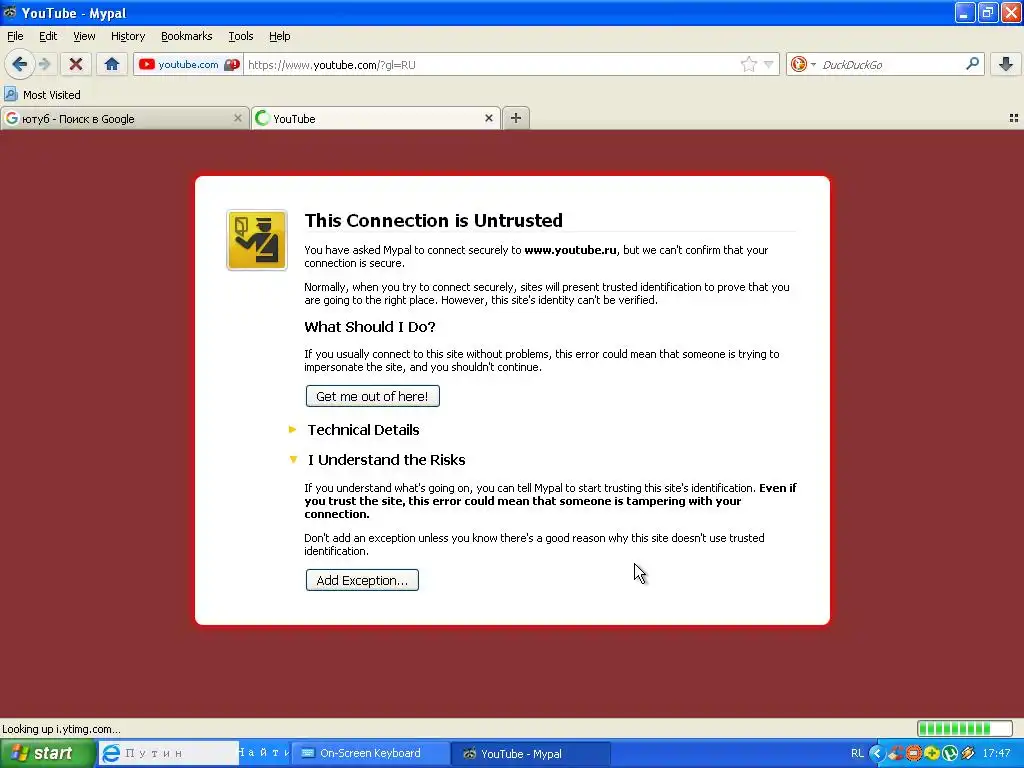Click the CCleaner tray icon
Viewport: 1024px width, 768px height.
895,753
